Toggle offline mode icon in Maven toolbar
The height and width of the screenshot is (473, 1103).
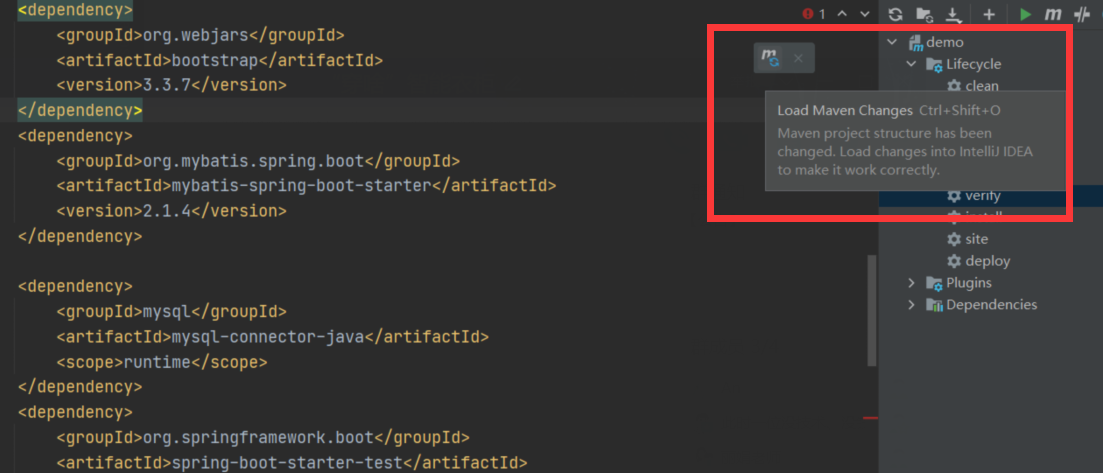coord(1081,15)
